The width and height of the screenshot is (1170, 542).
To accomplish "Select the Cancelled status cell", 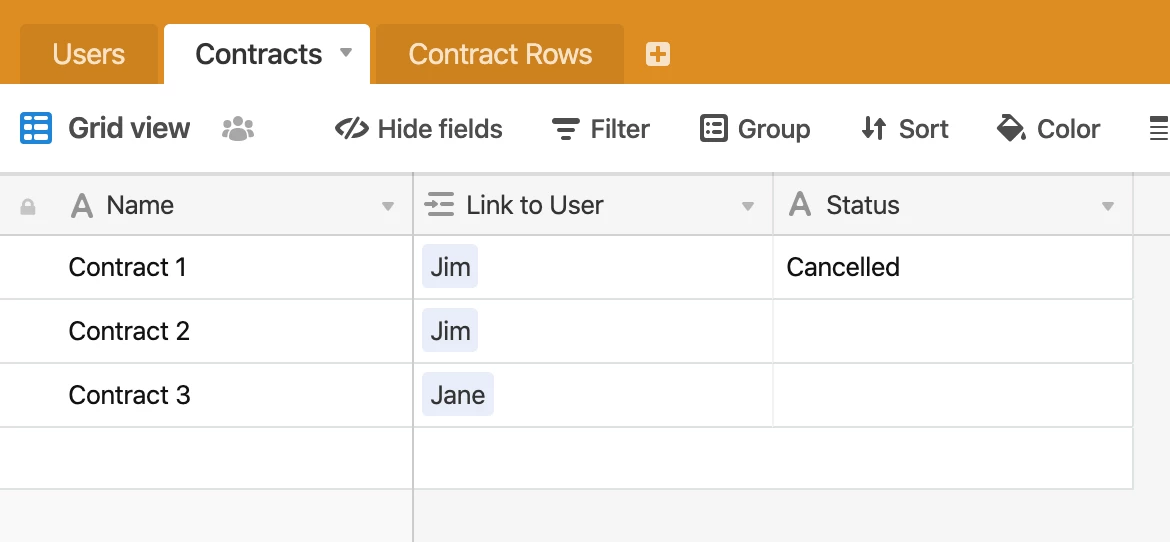I will click(953, 267).
